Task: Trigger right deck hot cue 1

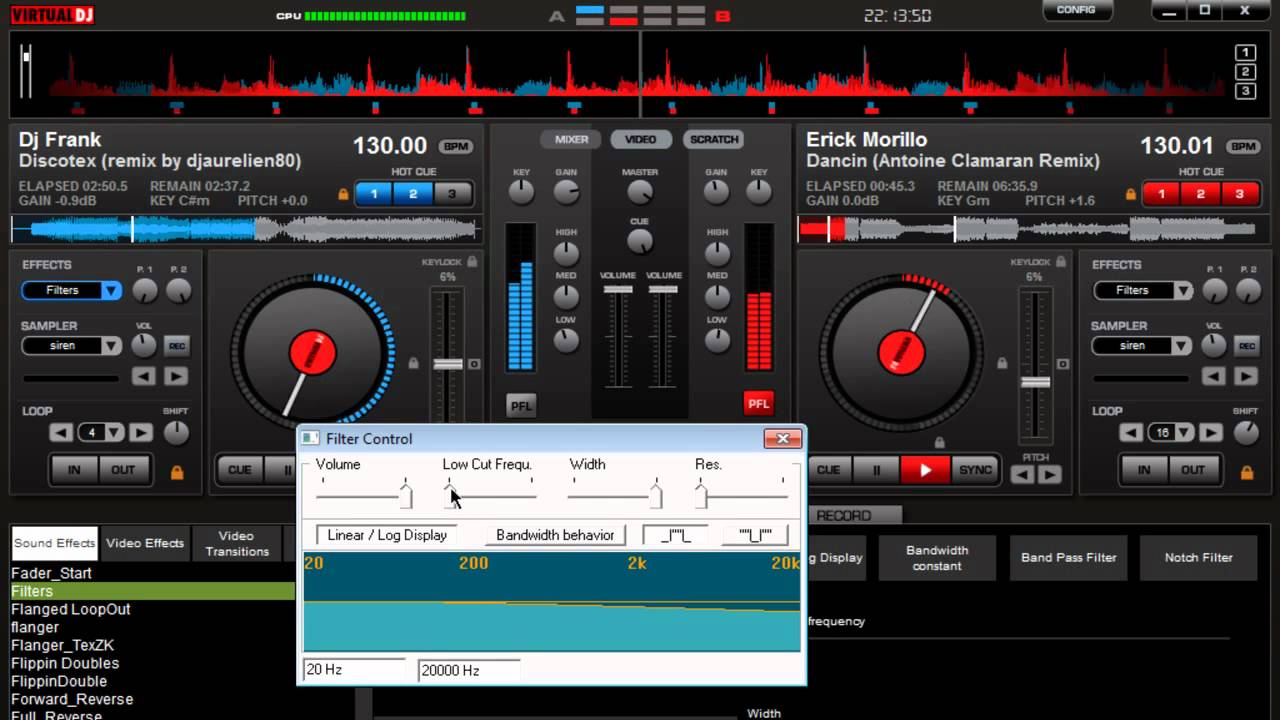Action: 1162,194
